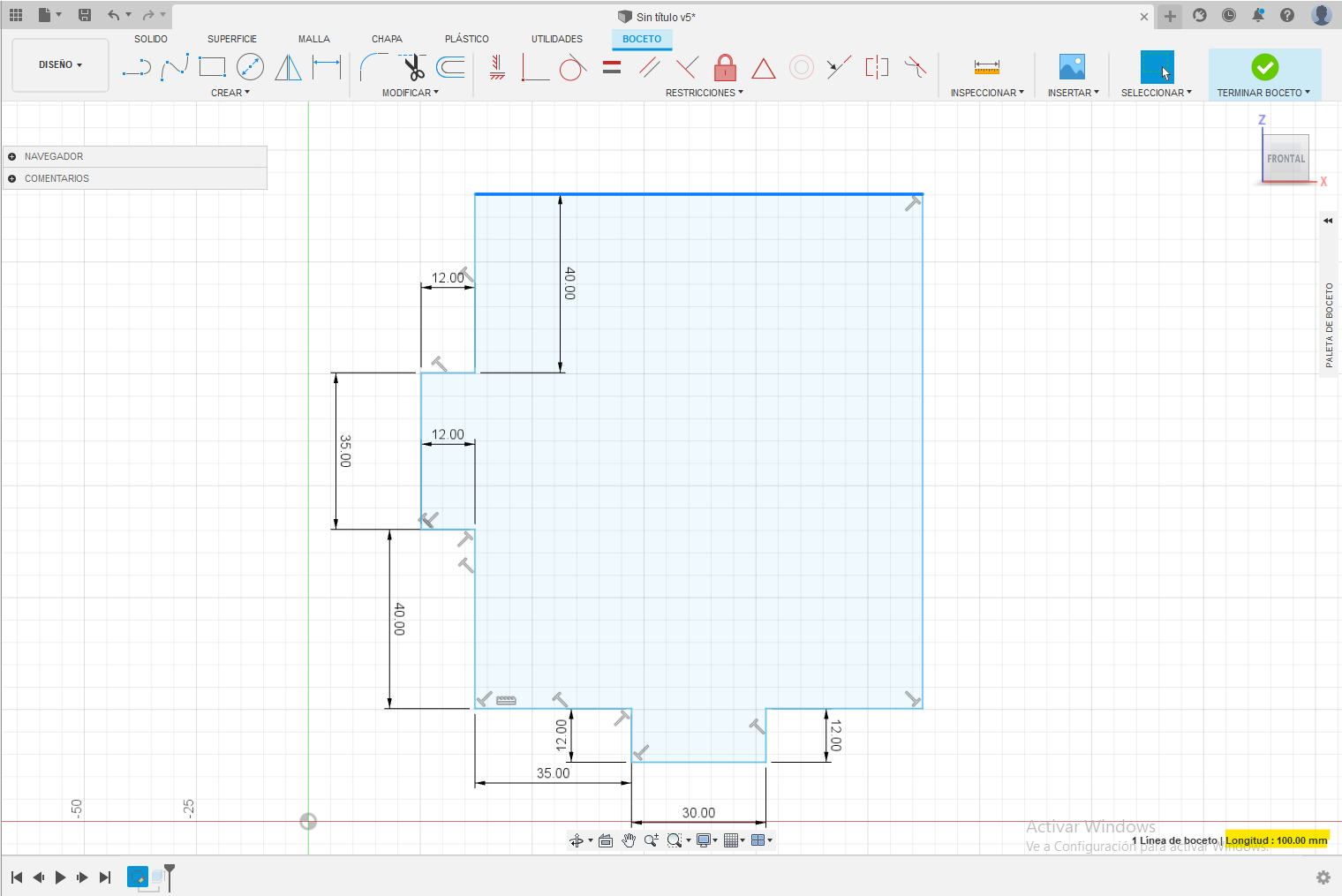
Task: Select the Rectangle sketch tool
Action: (212, 67)
